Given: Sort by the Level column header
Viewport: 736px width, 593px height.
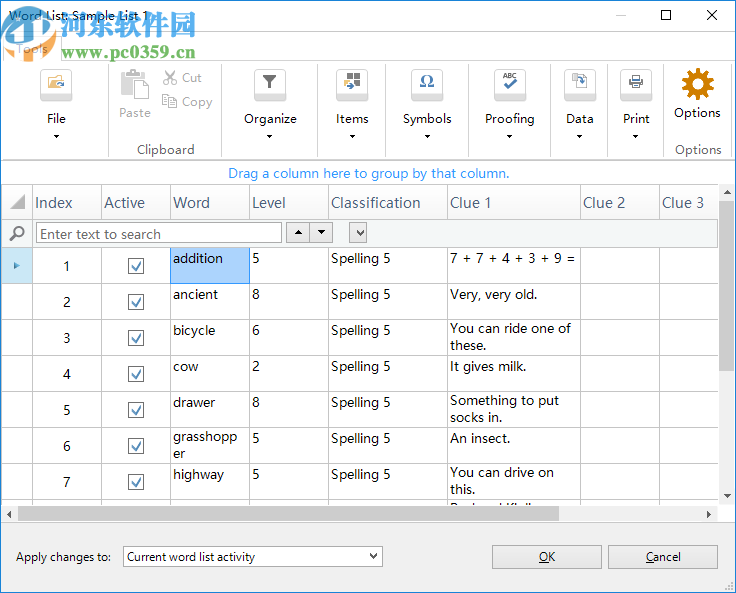Looking at the screenshot, I should (x=289, y=202).
